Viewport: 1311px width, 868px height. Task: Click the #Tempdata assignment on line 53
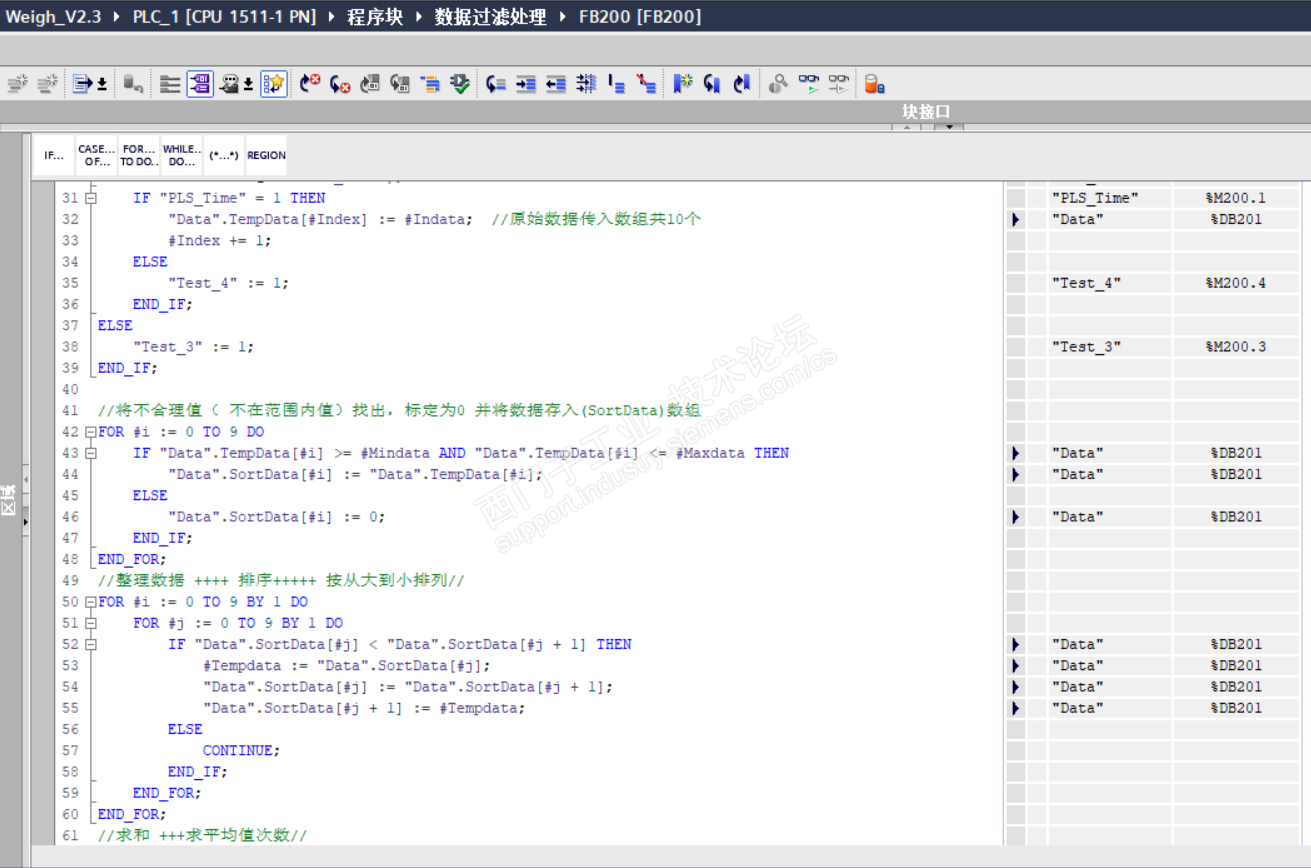pyautogui.click(x=347, y=666)
